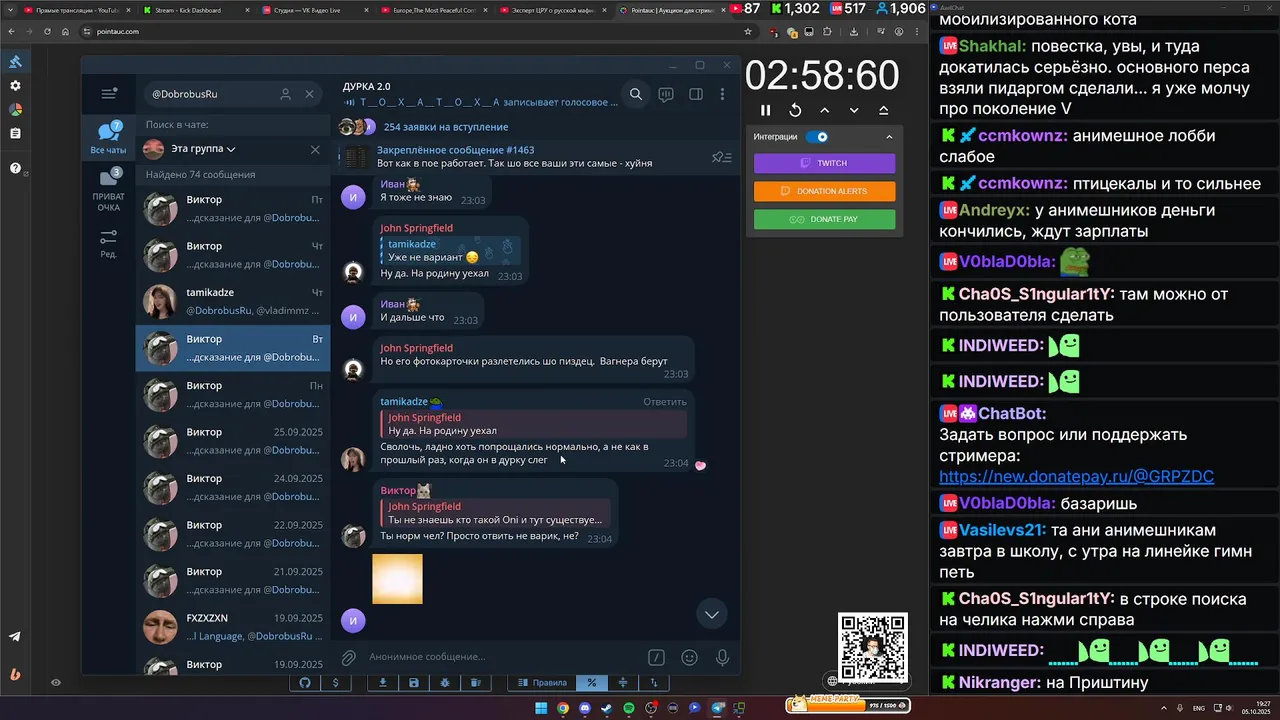Click the DONATION ALERTS button

coord(825,191)
